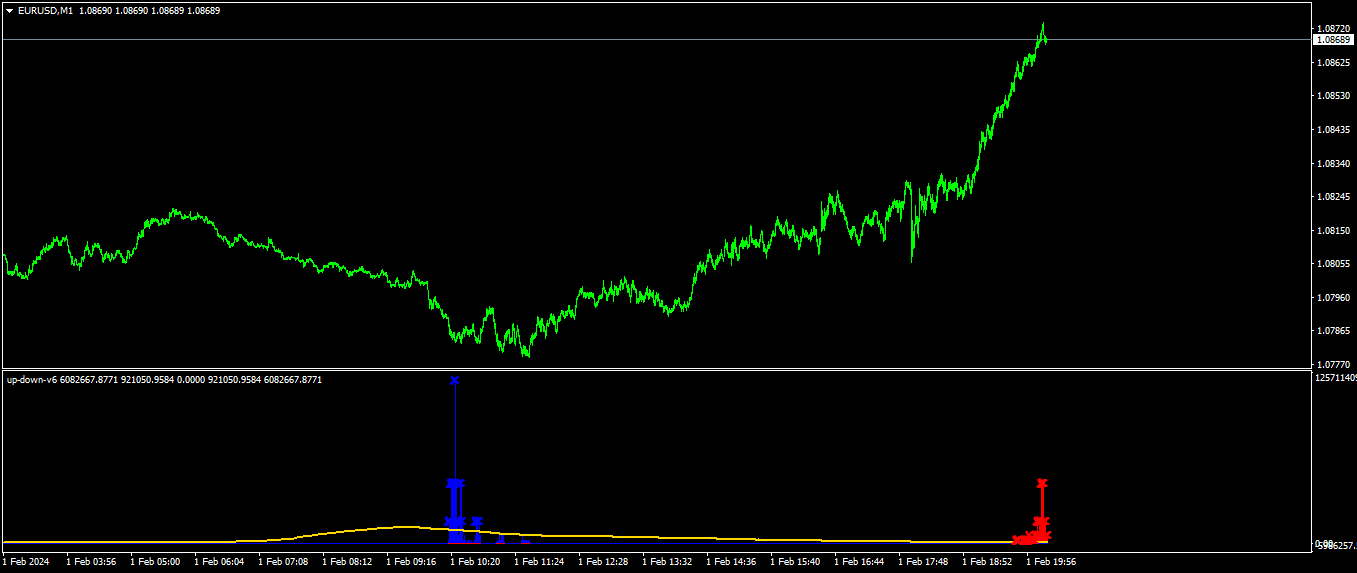This screenshot has height=573, width=1357.
Task: Click the 1 Feb 10:20 time label
Action: pos(475,562)
